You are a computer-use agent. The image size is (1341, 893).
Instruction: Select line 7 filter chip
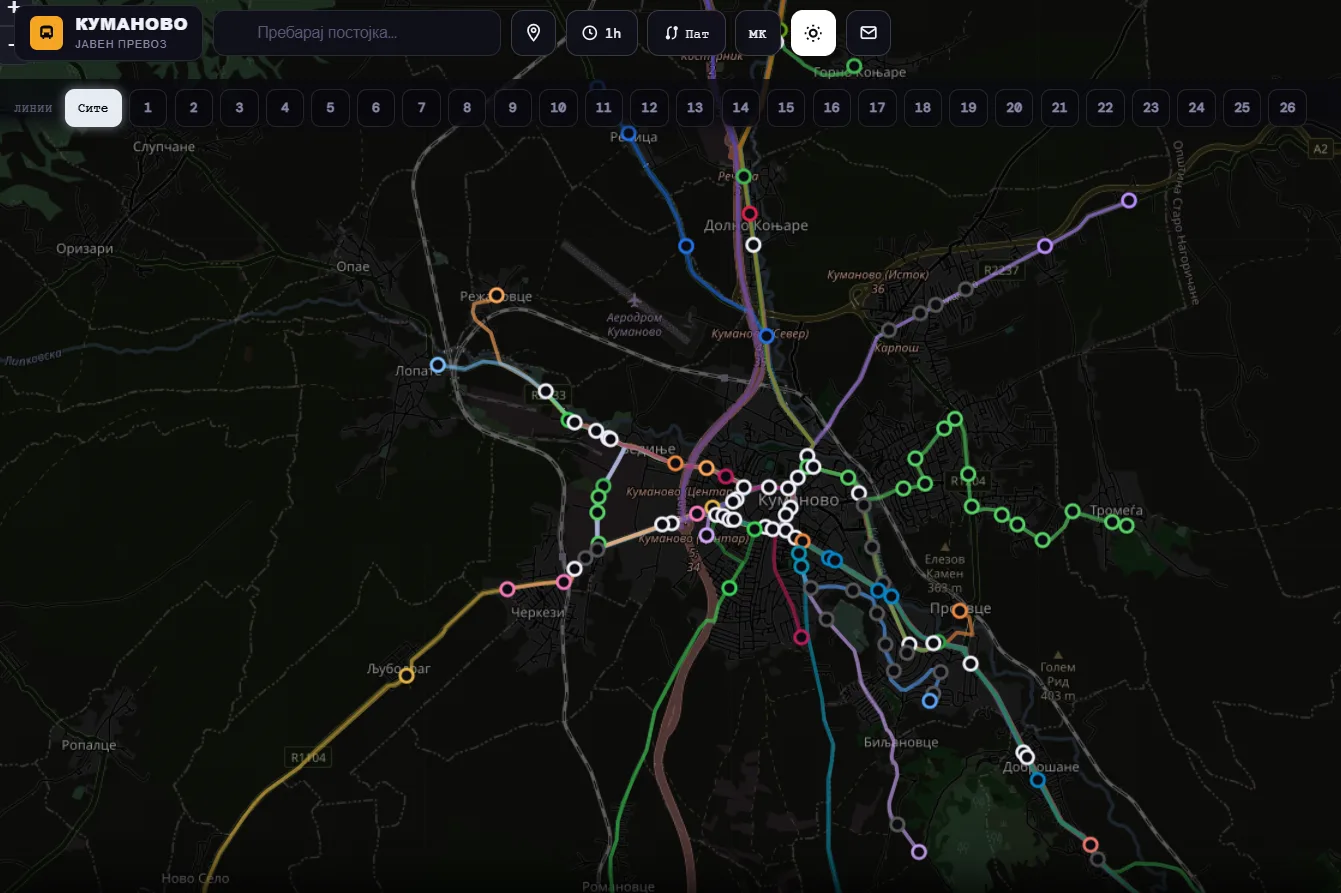coord(422,108)
